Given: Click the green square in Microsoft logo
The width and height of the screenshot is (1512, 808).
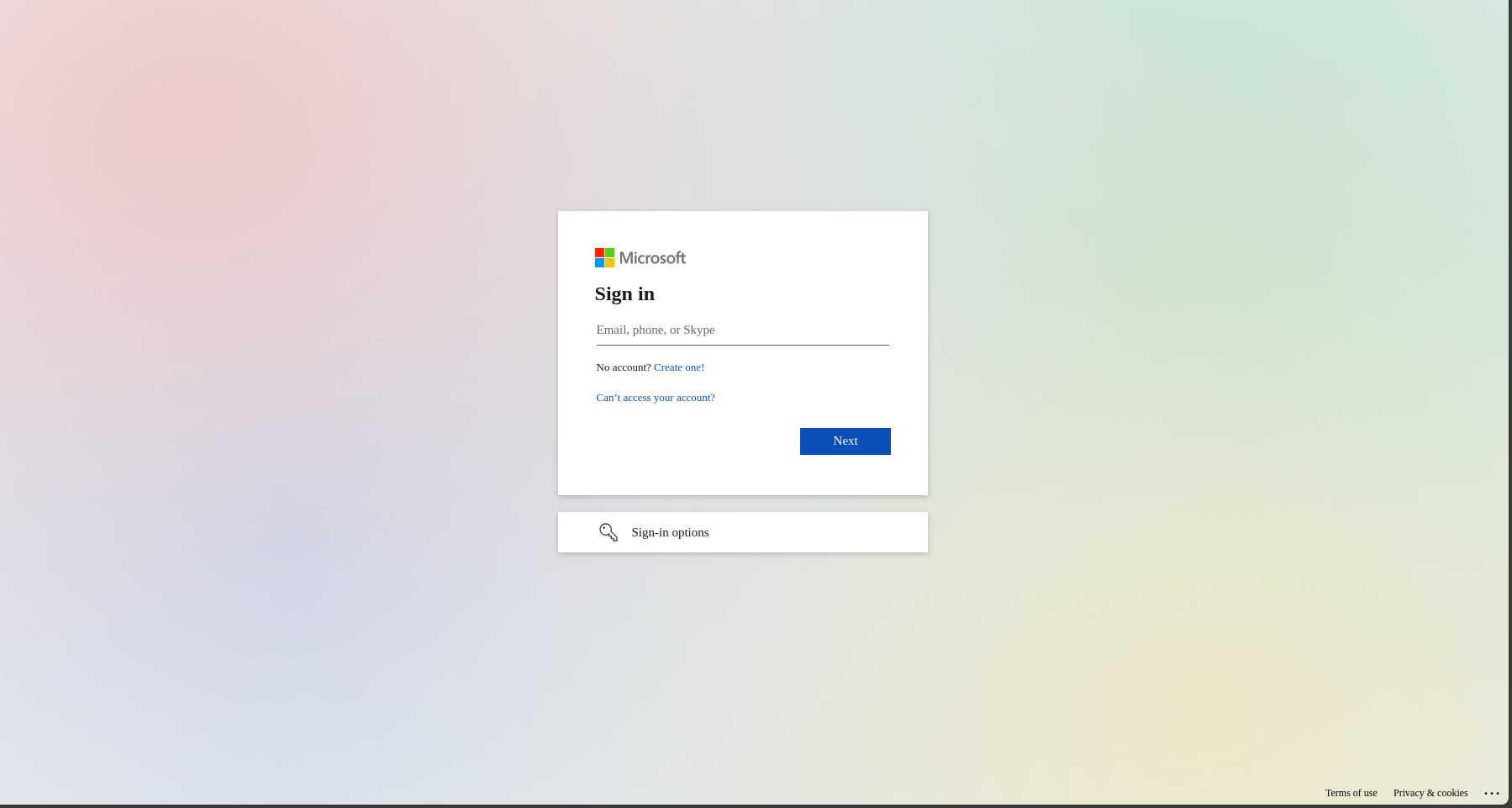Looking at the screenshot, I should coord(609,253).
